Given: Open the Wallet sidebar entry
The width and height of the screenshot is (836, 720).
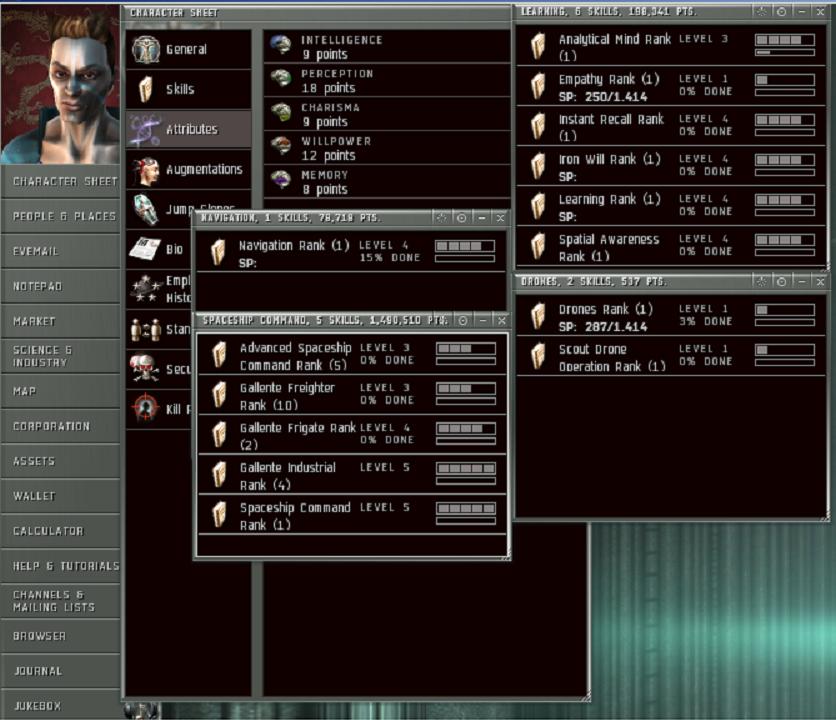Looking at the screenshot, I should coord(60,496).
